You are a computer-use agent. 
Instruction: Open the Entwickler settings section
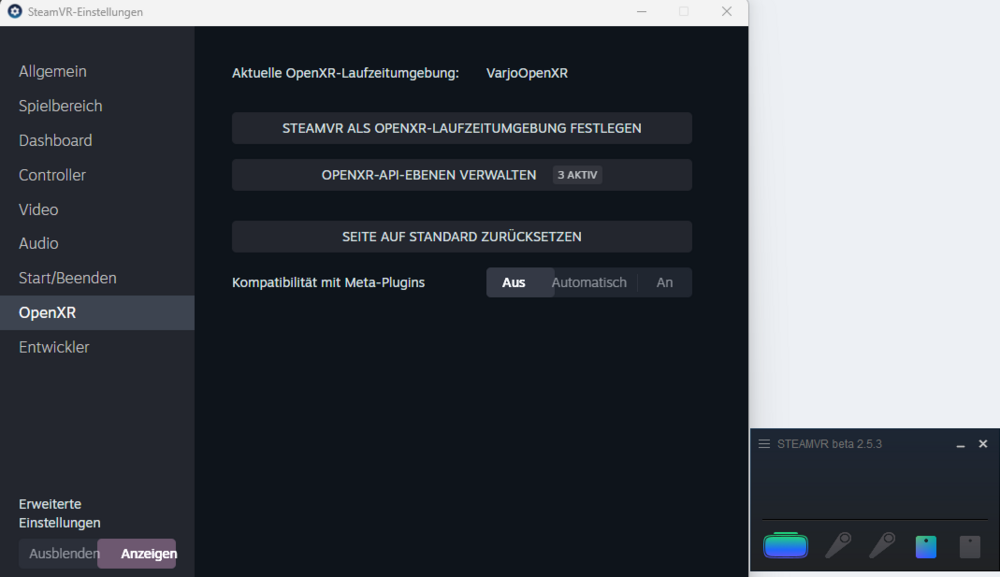point(97,347)
